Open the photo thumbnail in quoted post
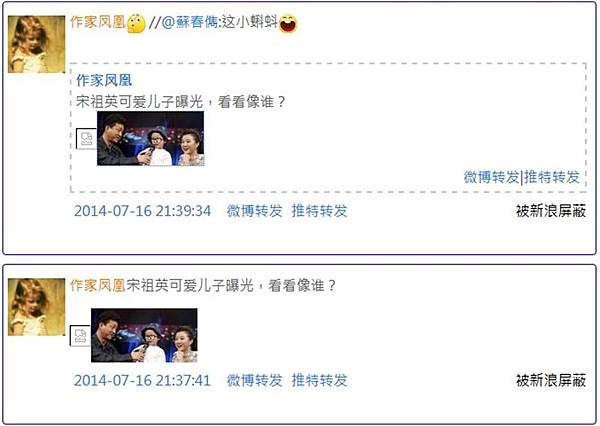 coord(150,139)
